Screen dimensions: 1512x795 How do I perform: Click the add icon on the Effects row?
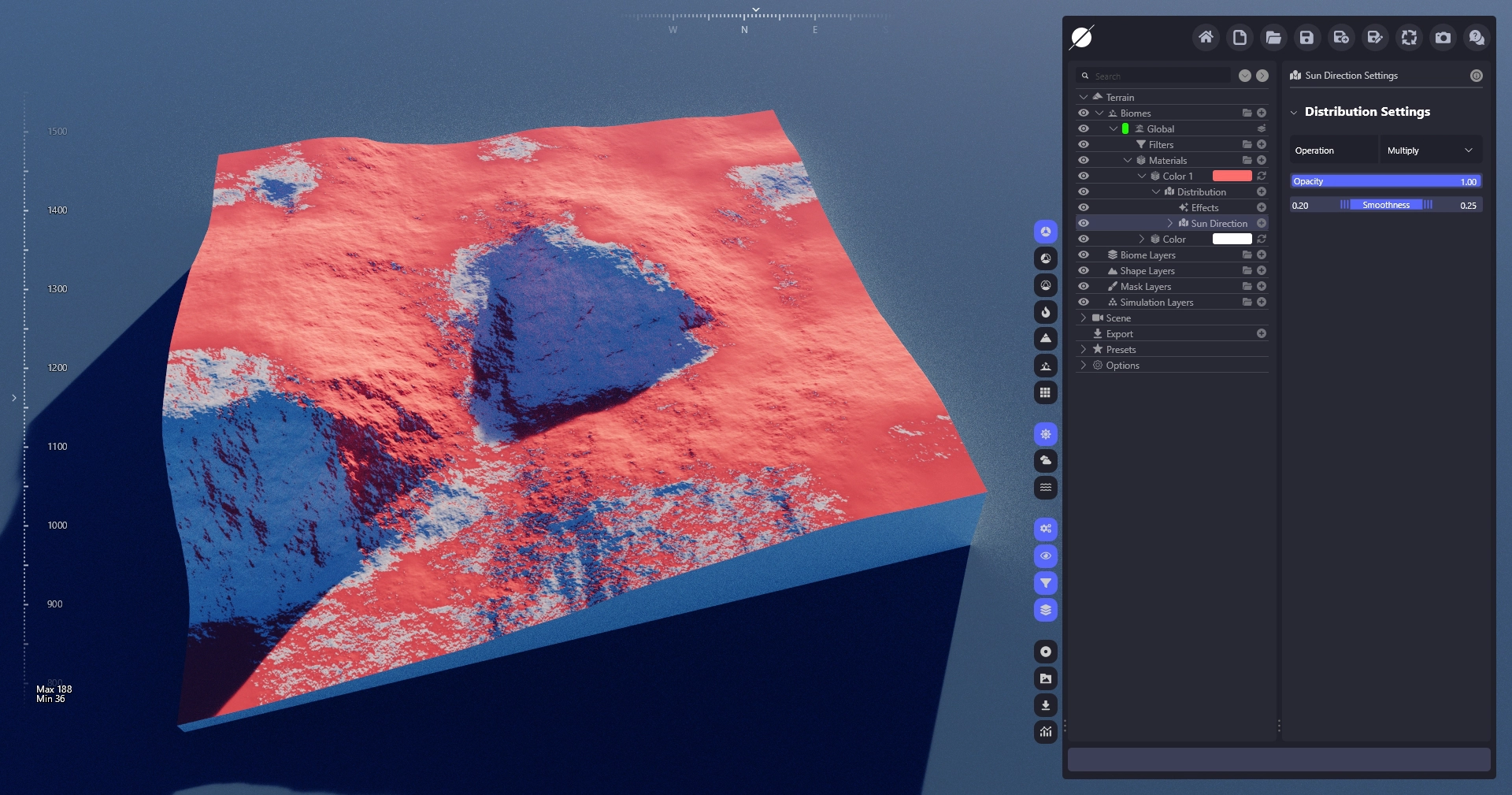coord(1262,207)
